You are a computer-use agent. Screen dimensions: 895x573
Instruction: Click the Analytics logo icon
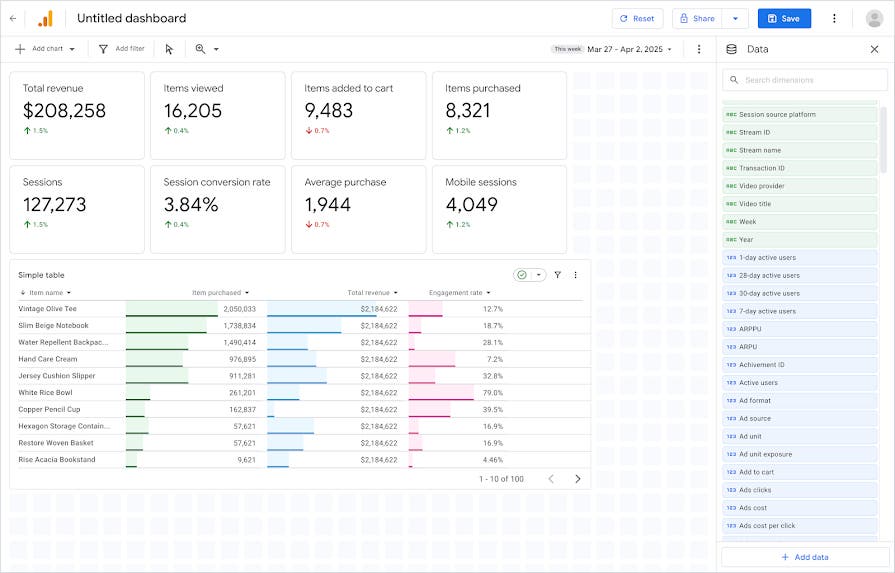[x=45, y=18]
